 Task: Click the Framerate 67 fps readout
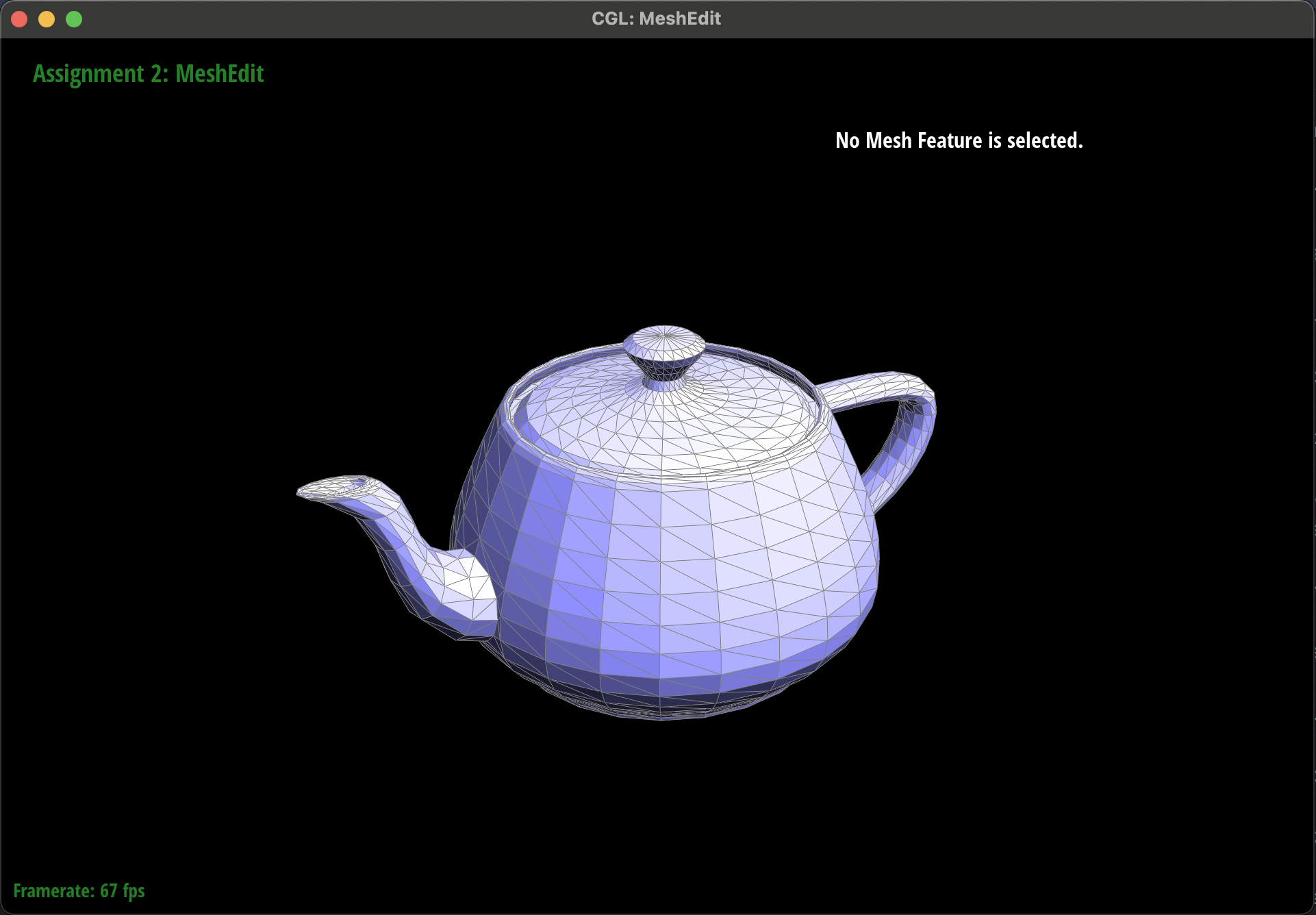pyautogui.click(x=79, y=890)
